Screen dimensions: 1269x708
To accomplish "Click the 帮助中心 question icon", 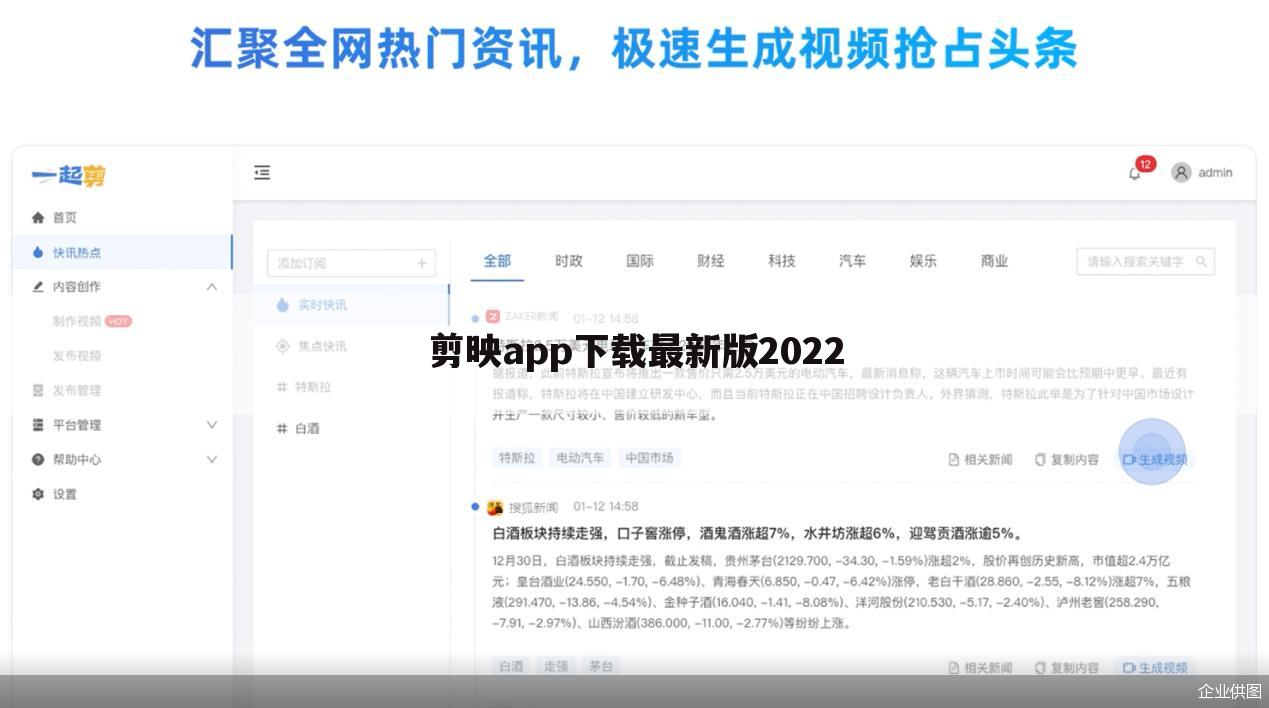I will tap(38, 459).
